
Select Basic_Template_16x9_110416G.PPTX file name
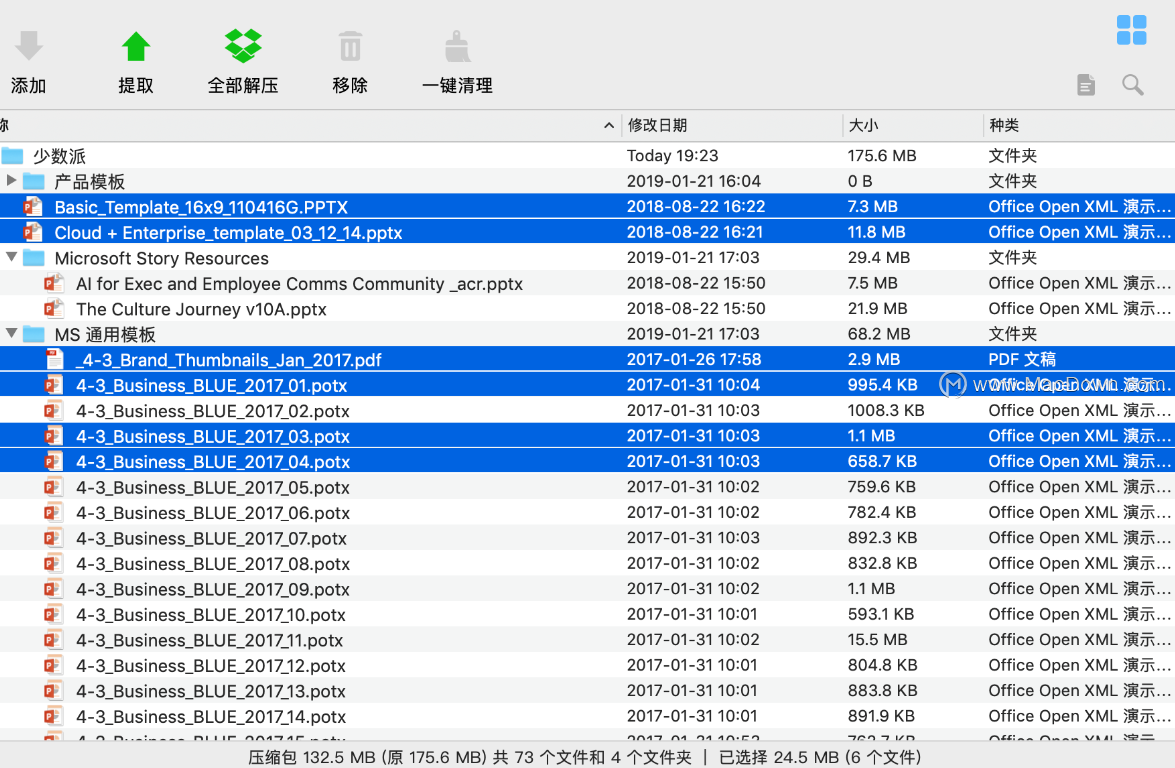[201, 208]
